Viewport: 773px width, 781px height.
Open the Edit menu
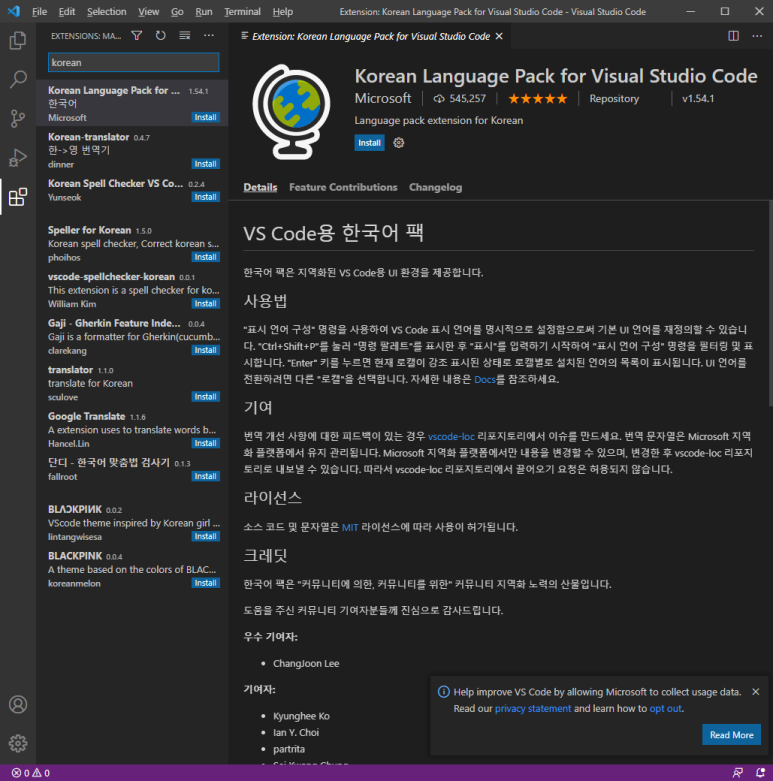[x=67, y=11]
